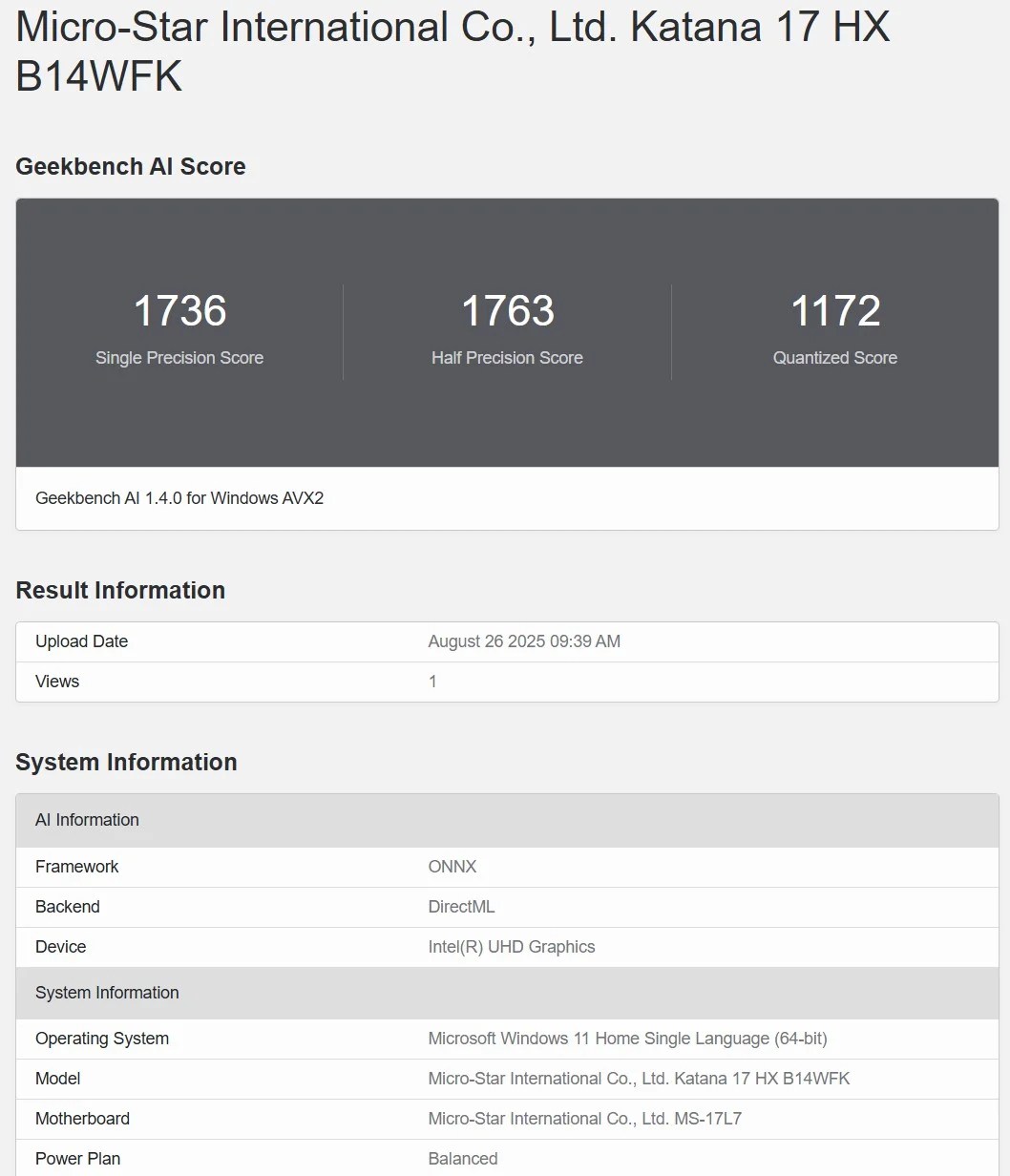This screenshot has height=1176, width=1010.
Task: Select the Model value Katana 17 HX B14WFK
Action: 639,1079
